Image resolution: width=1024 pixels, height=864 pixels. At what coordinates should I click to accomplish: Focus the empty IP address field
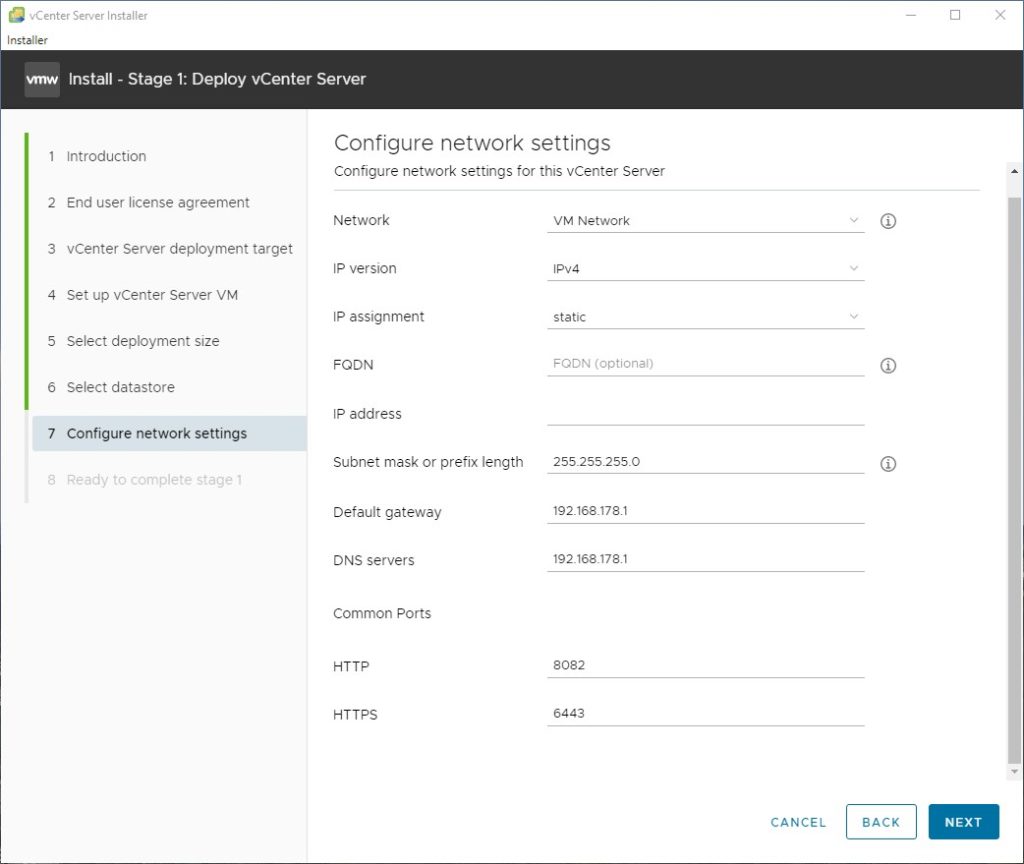[x=705, y=413]
